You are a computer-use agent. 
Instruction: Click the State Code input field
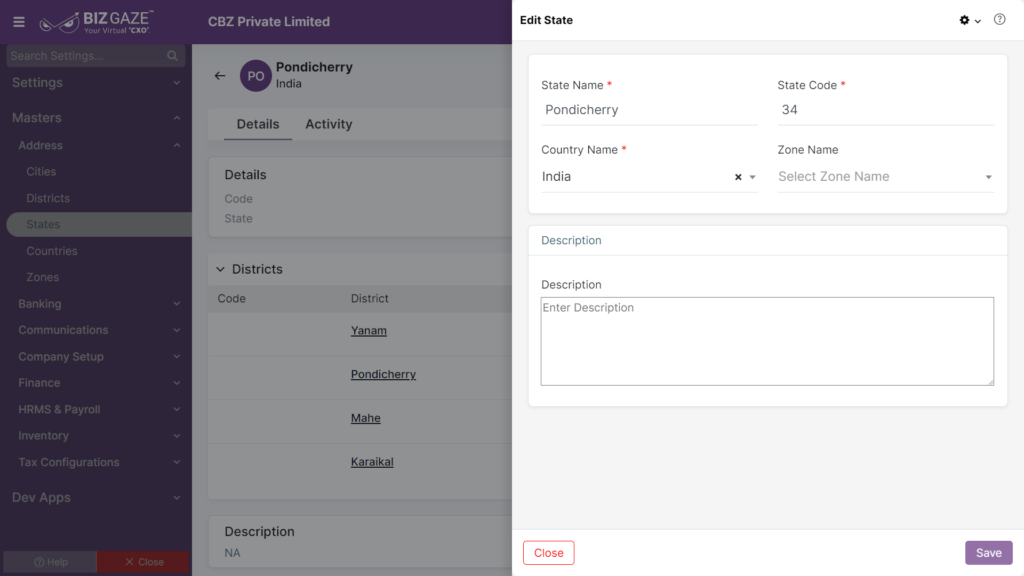click(x=886, y=110)
